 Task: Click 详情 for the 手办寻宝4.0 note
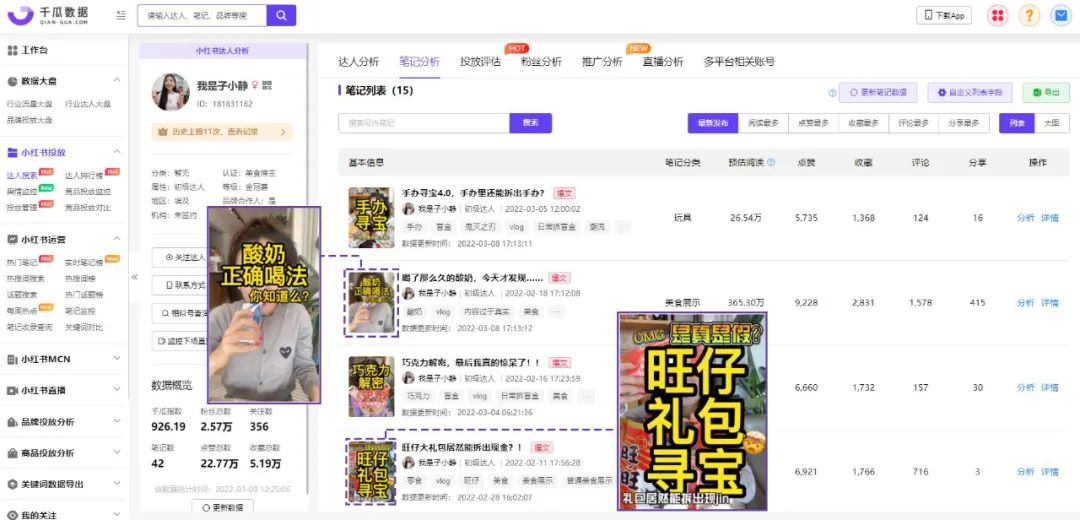point(1050,218)
